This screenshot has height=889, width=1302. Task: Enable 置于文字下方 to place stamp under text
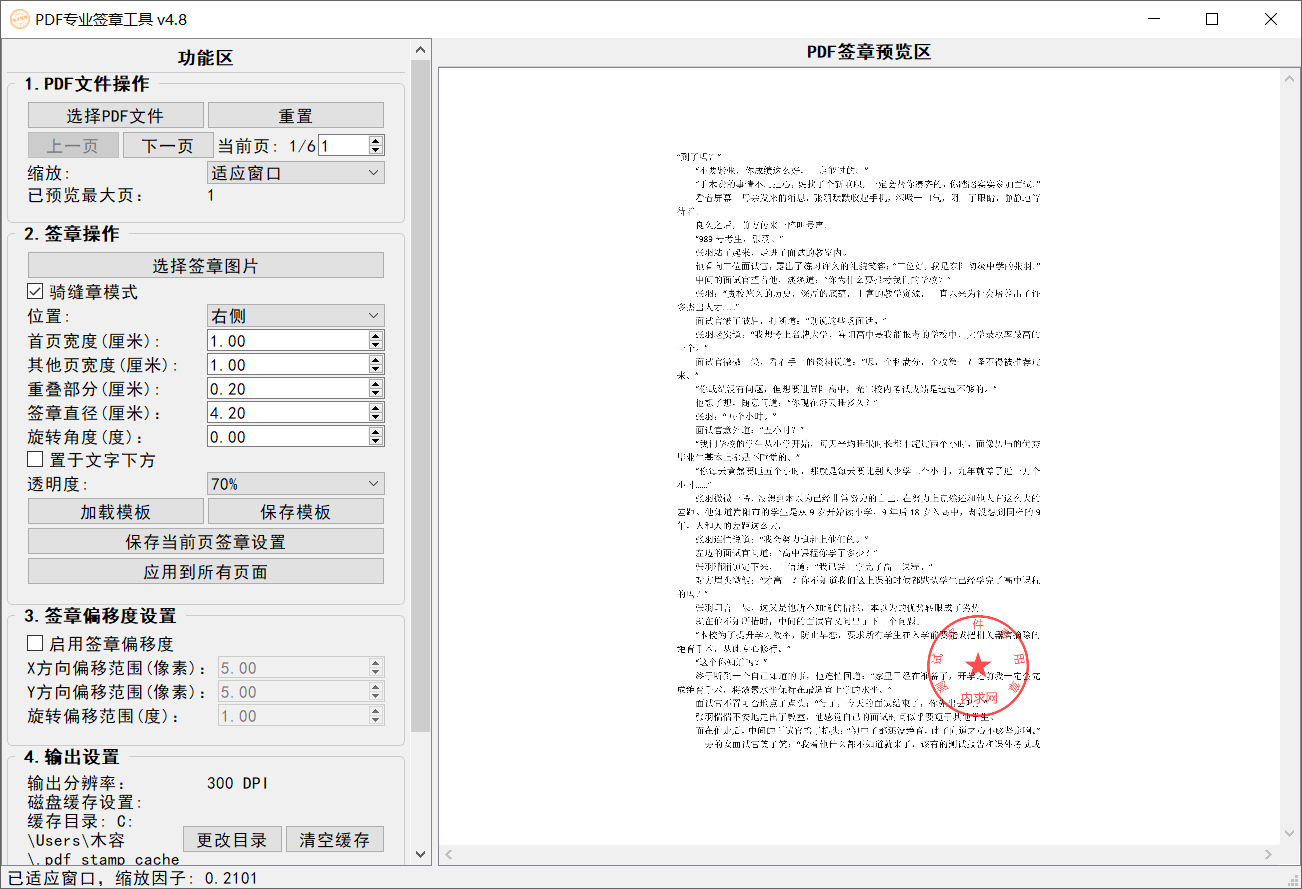(x=35, y=459)
